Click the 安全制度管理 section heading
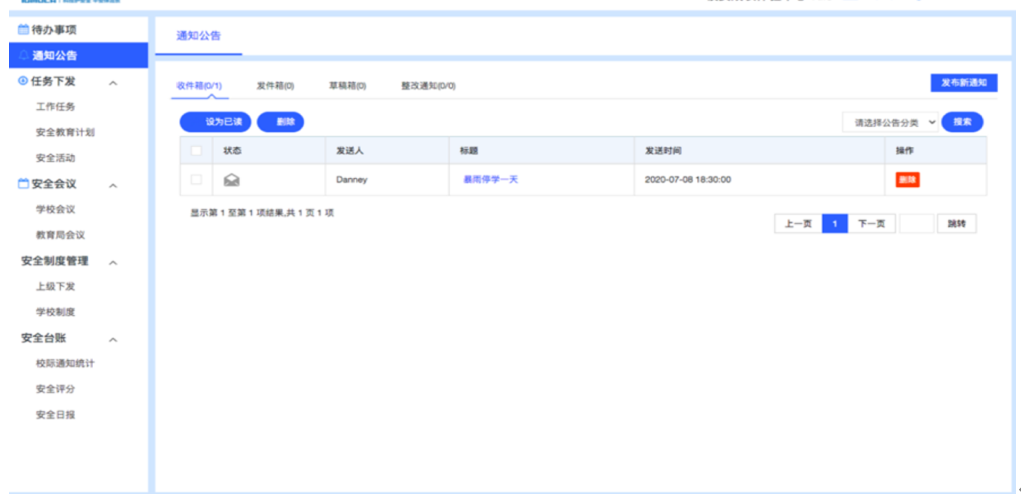Screen dimensions: 1021x494 coord(55,261)
